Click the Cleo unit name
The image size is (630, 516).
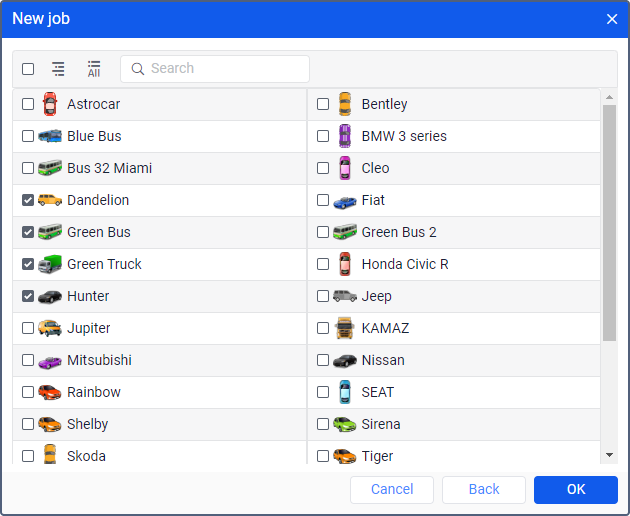[x=375, y=168]
